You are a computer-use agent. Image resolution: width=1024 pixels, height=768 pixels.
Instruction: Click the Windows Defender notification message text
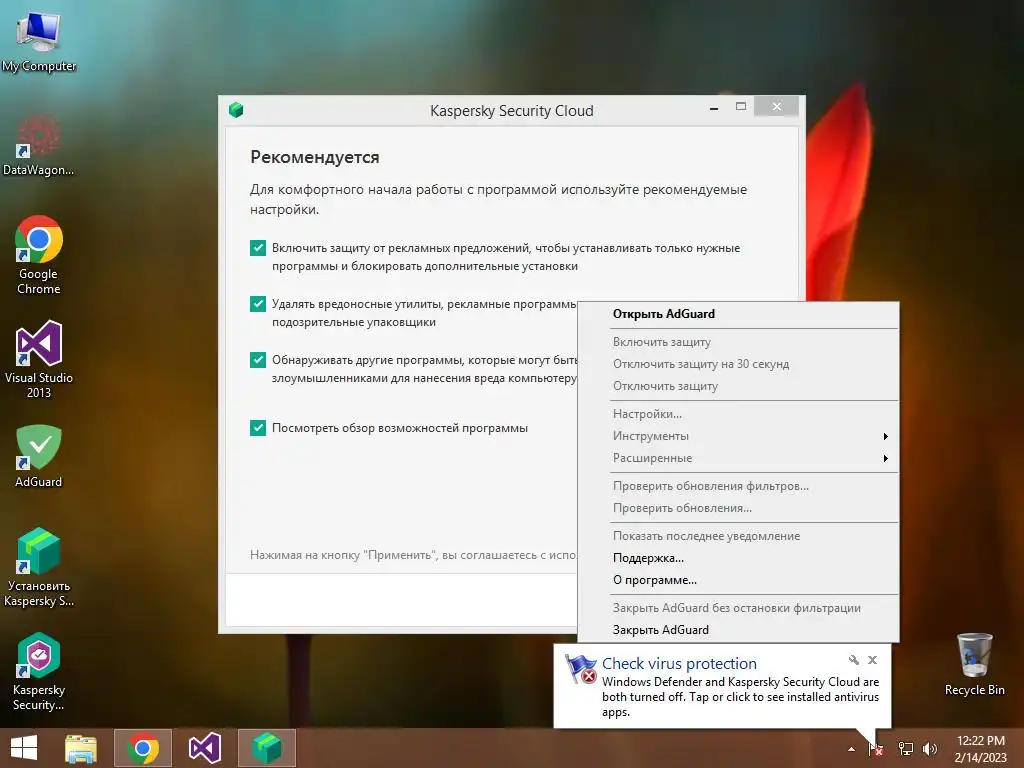coord(740,697)
